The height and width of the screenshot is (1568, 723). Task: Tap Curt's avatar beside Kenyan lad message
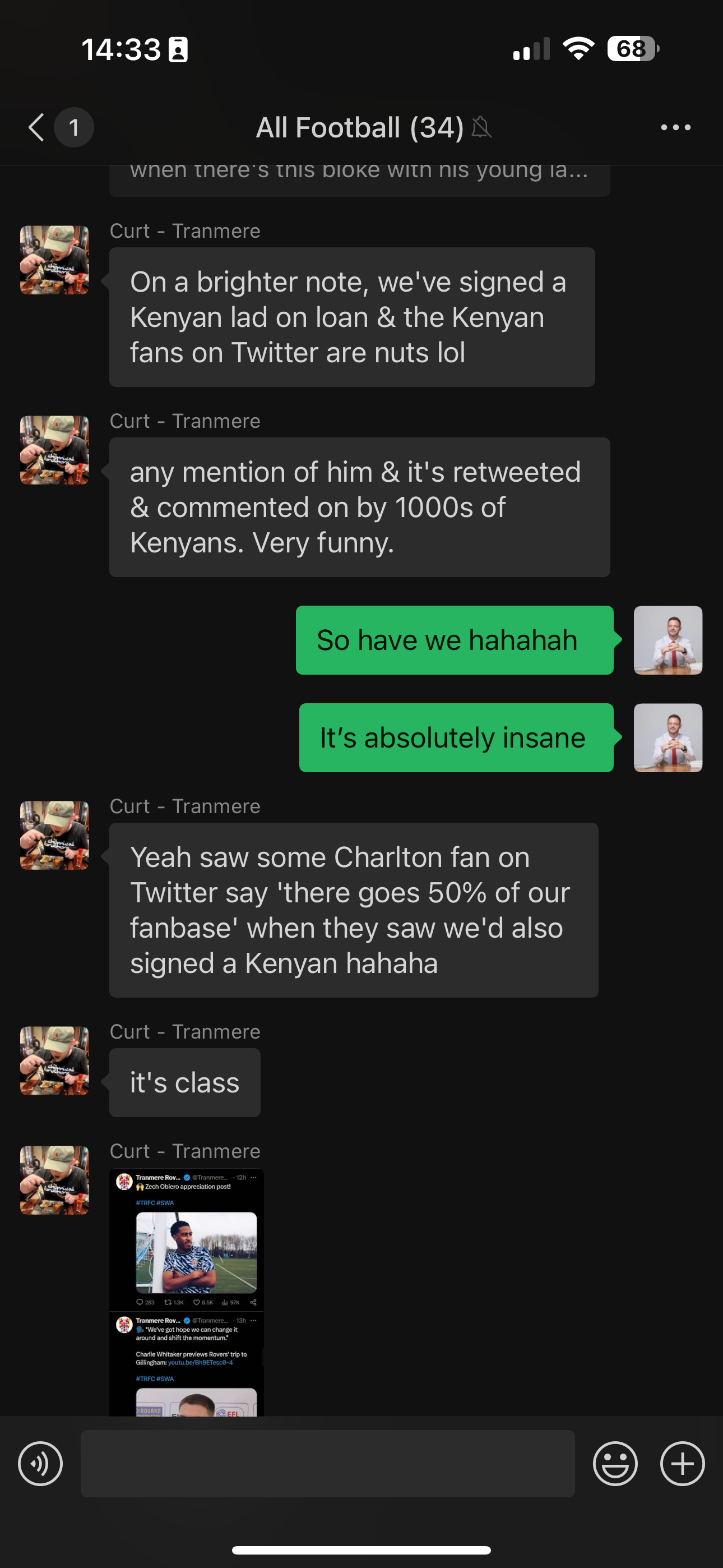pos(54,260)
